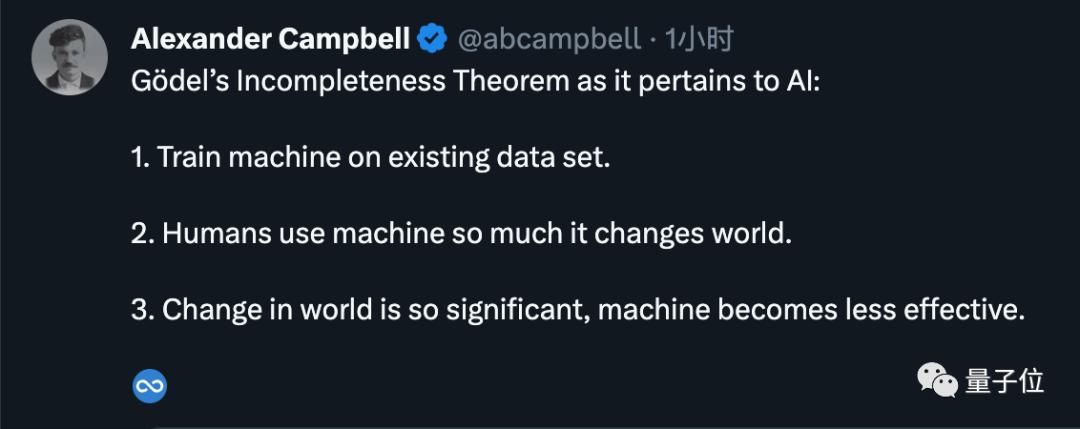Click the blue infinity loop icon
Screen dimensions: 1080x429
(149, 386)
